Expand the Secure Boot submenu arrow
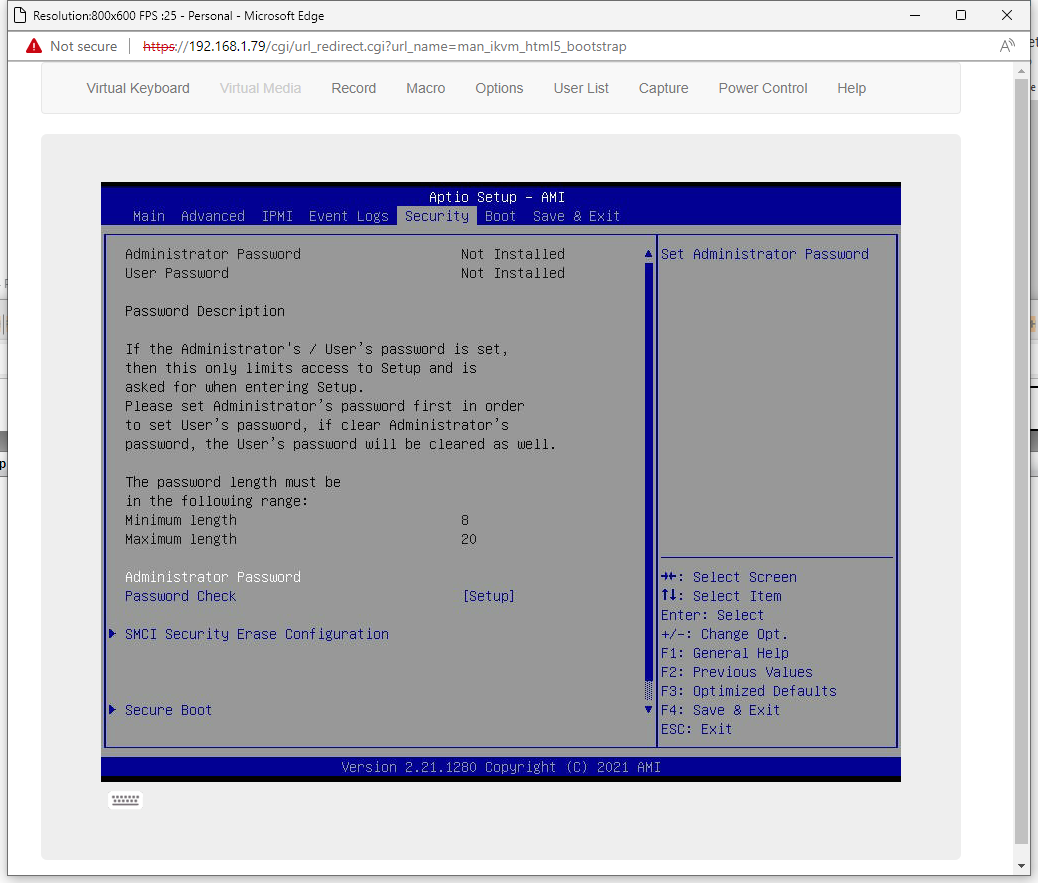This screenshot has height=883, width=1038. click(113, 710)
